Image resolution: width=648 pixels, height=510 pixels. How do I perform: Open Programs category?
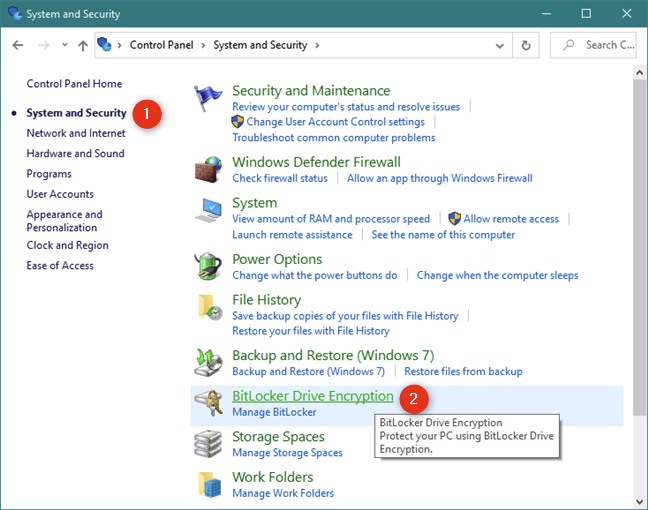pyautogui.click(x=49, y=174)
